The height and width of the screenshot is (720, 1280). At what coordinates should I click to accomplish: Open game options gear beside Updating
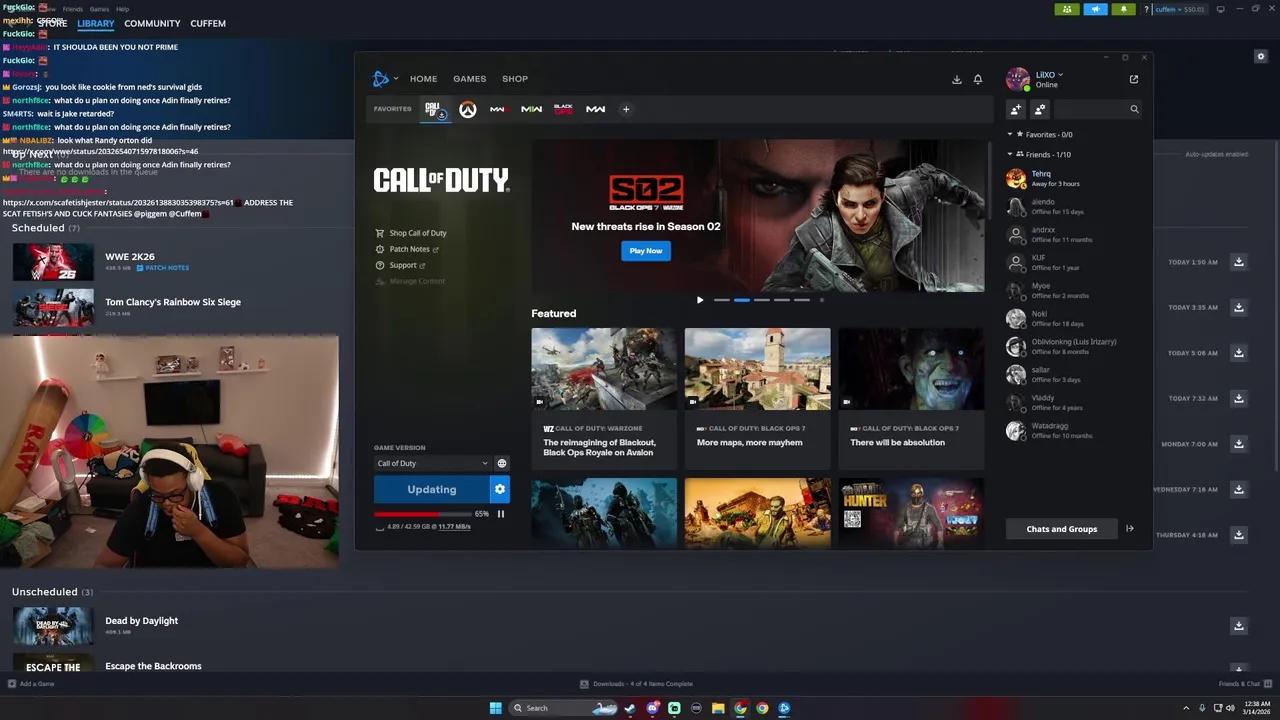click(x=500, y=489)
